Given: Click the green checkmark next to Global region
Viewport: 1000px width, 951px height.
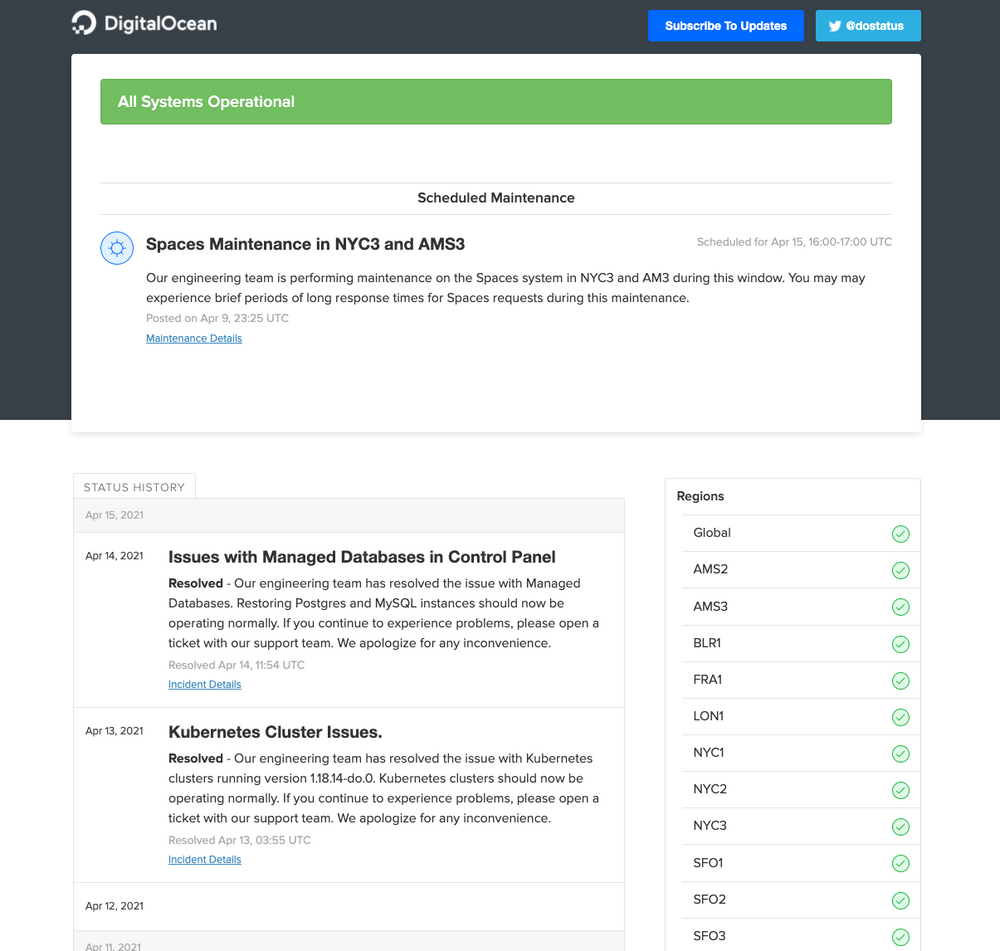Looking at the screenshot, I should point(900,533).
